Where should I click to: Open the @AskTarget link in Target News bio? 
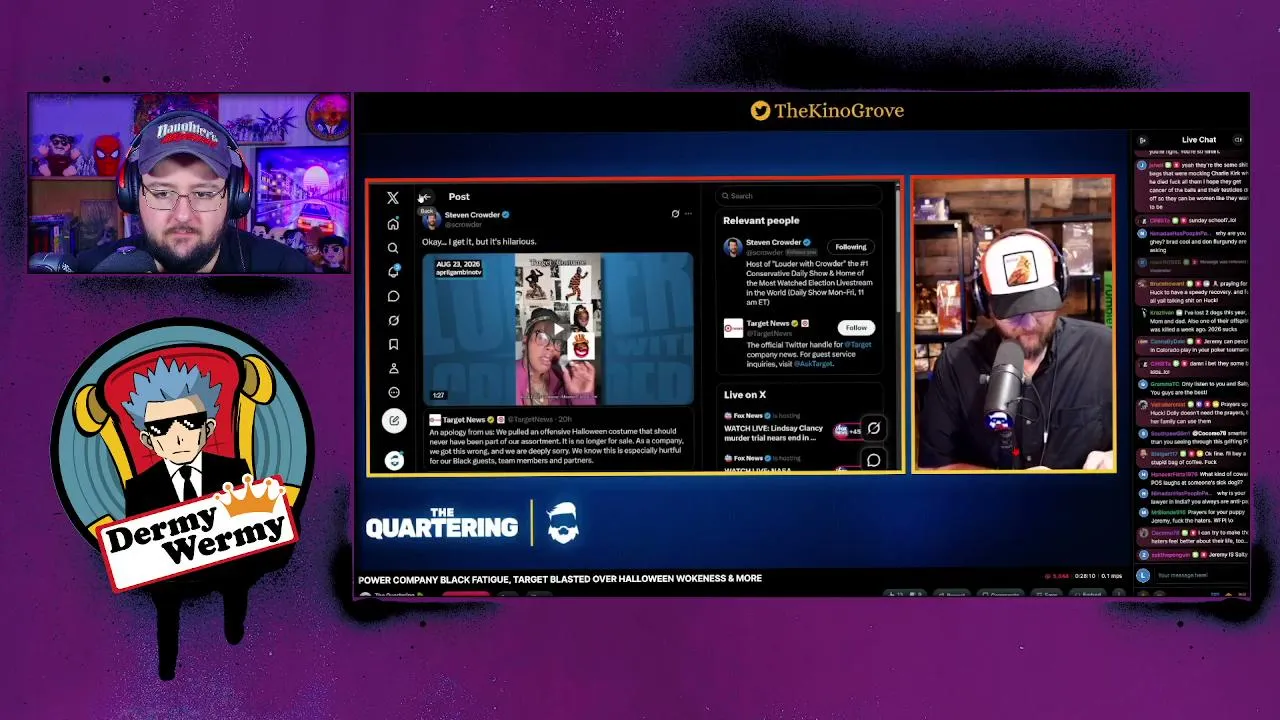tap(815, 364)
